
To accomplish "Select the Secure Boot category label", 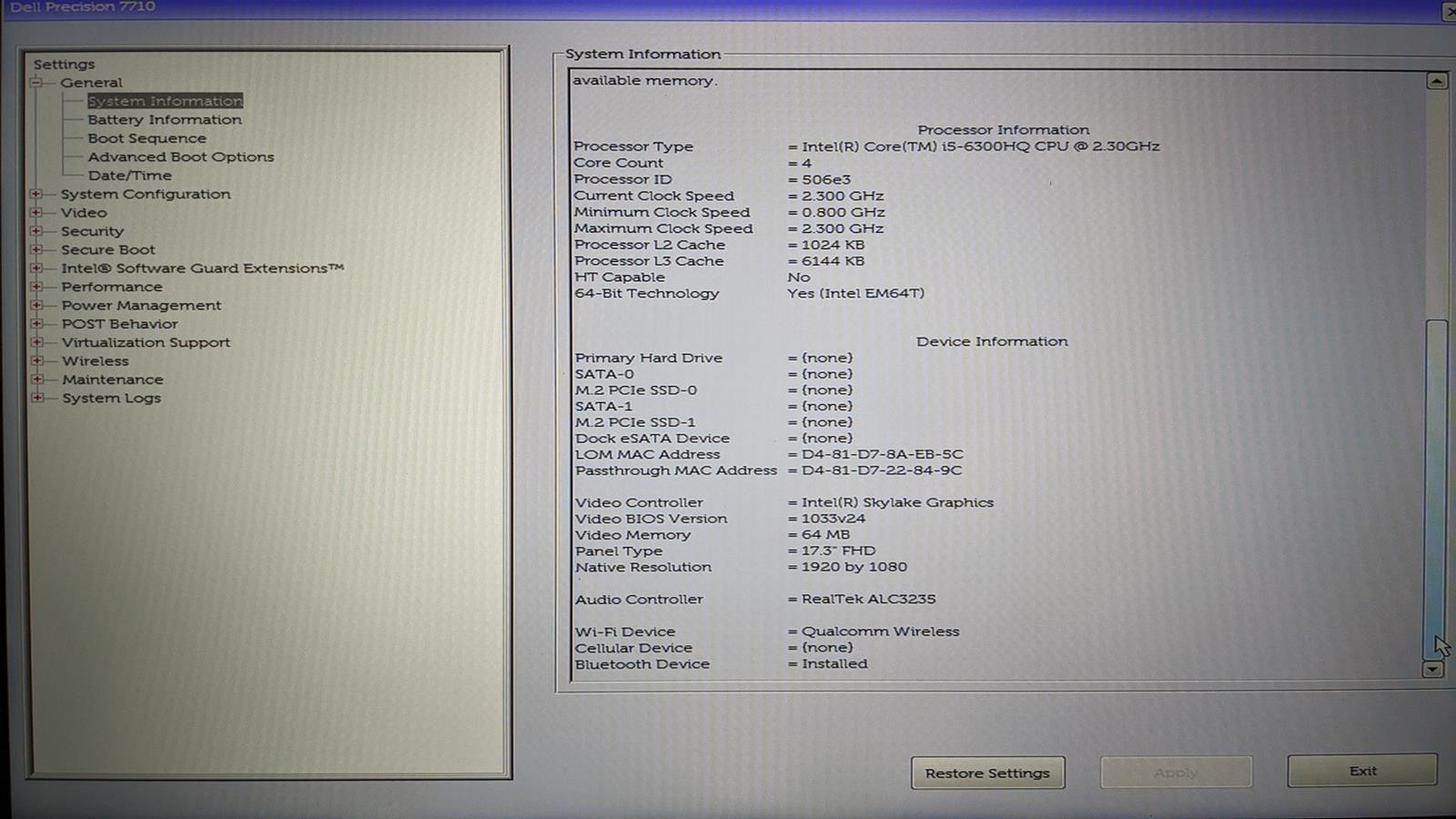I will click(x=107, y=249).
